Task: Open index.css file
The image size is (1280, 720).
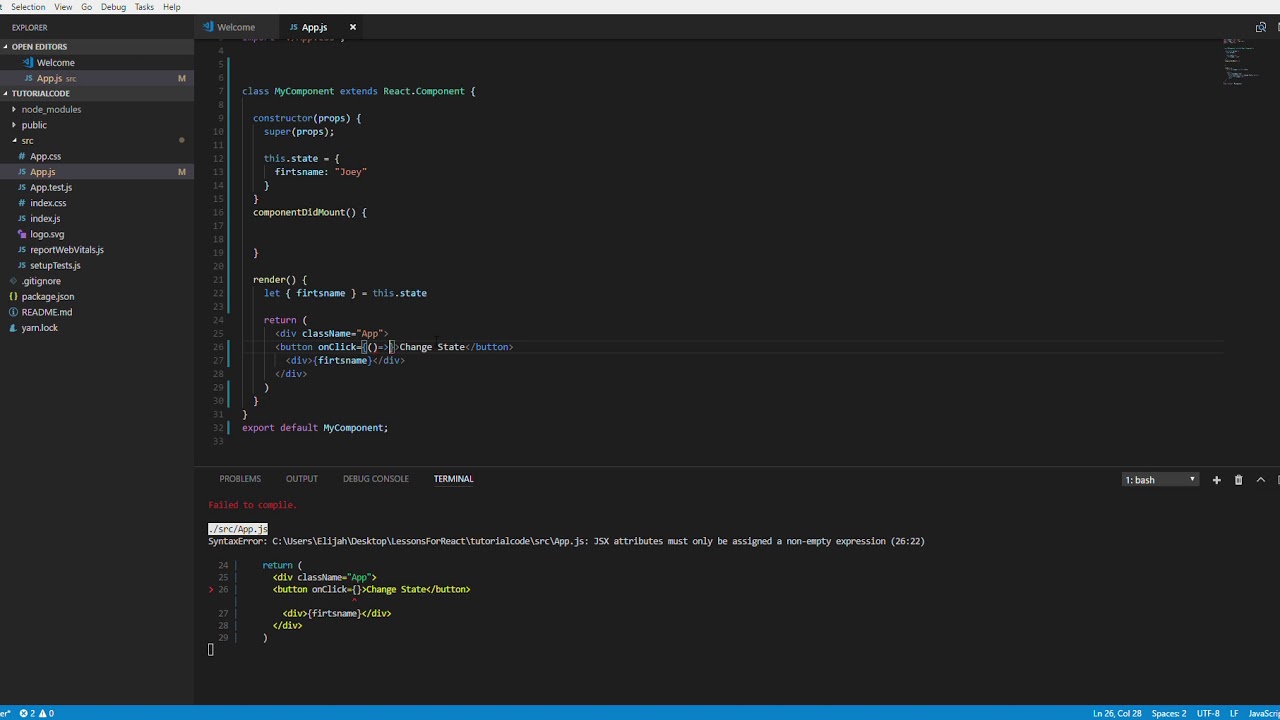Action: [x=48, y=203]
